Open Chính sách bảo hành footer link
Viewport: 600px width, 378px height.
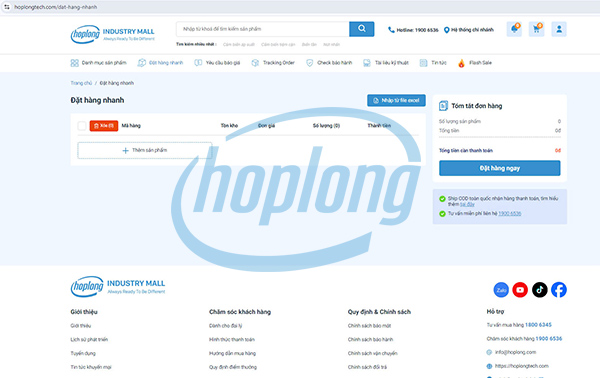point(370,339)
